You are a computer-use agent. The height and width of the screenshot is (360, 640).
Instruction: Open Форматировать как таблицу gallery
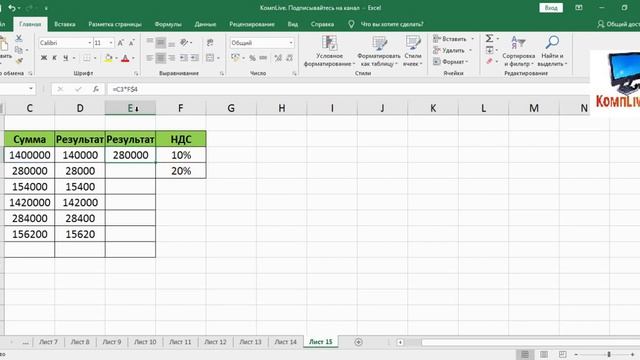[379, 51]
